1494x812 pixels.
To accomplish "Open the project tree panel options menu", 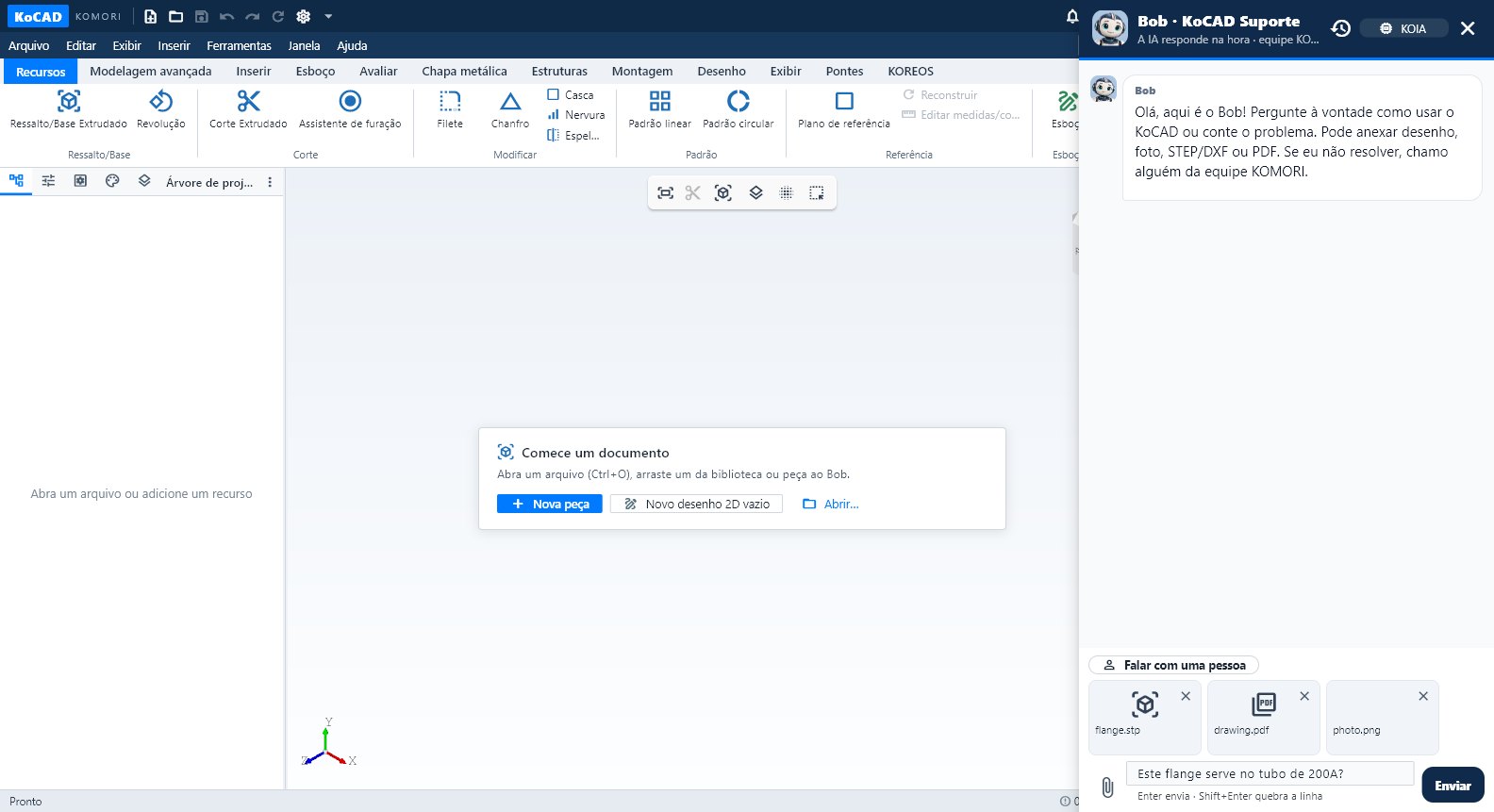I will [x=270, y=182].
